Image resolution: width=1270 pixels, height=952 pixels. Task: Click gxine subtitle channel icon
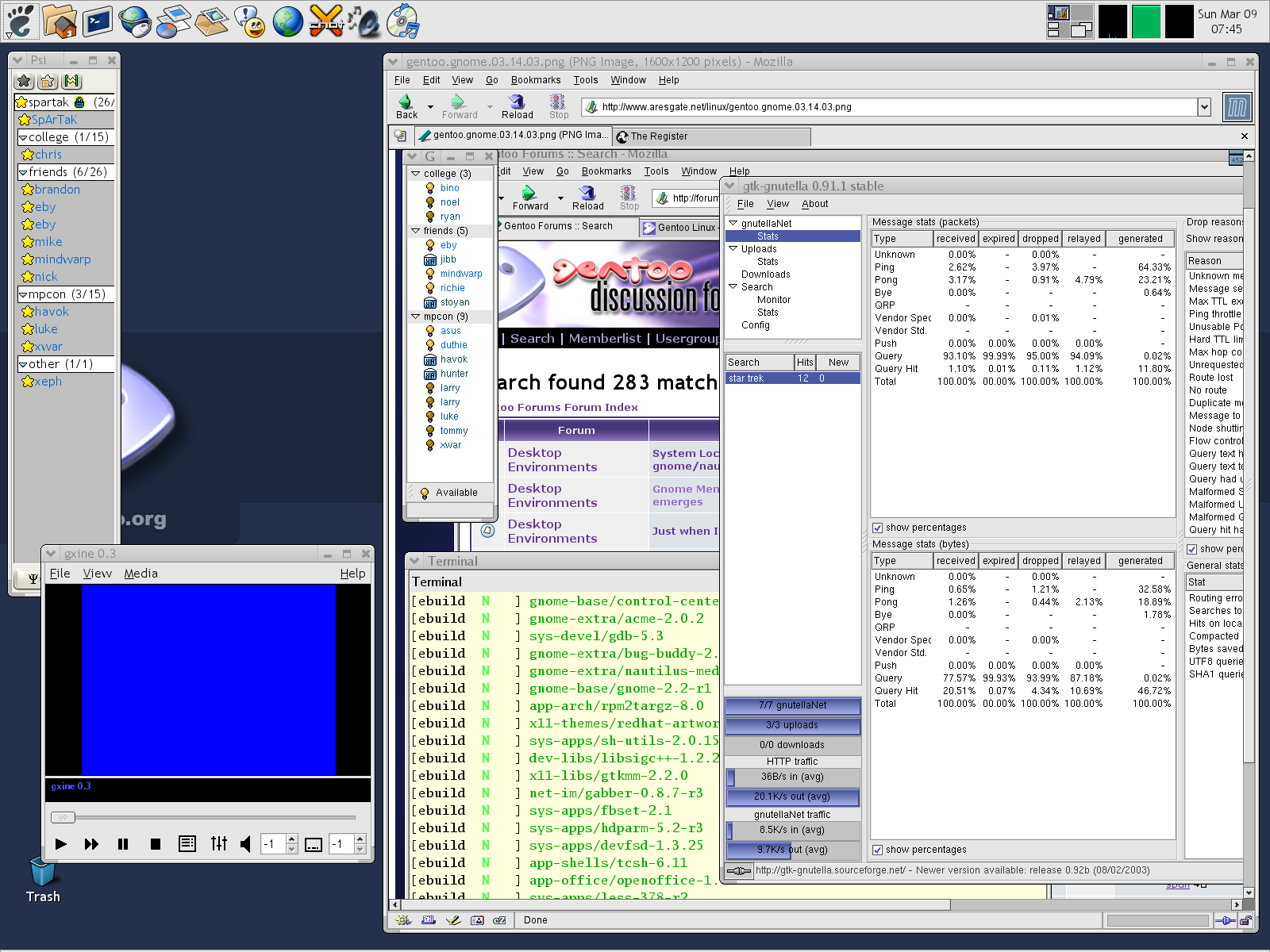(x=314, y=844)
